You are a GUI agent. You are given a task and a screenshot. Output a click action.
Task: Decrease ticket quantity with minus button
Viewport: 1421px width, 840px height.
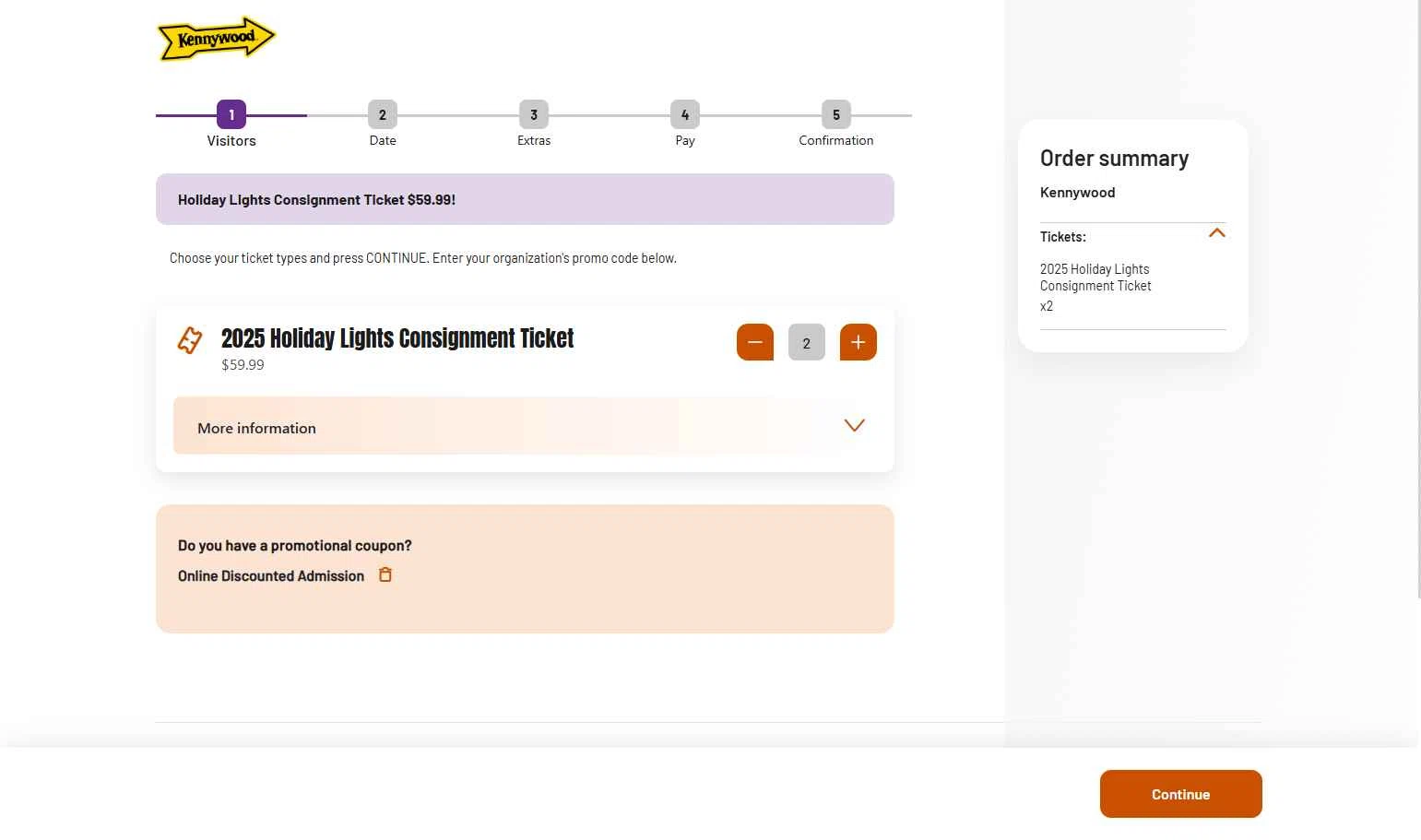[x=754, y=342]
